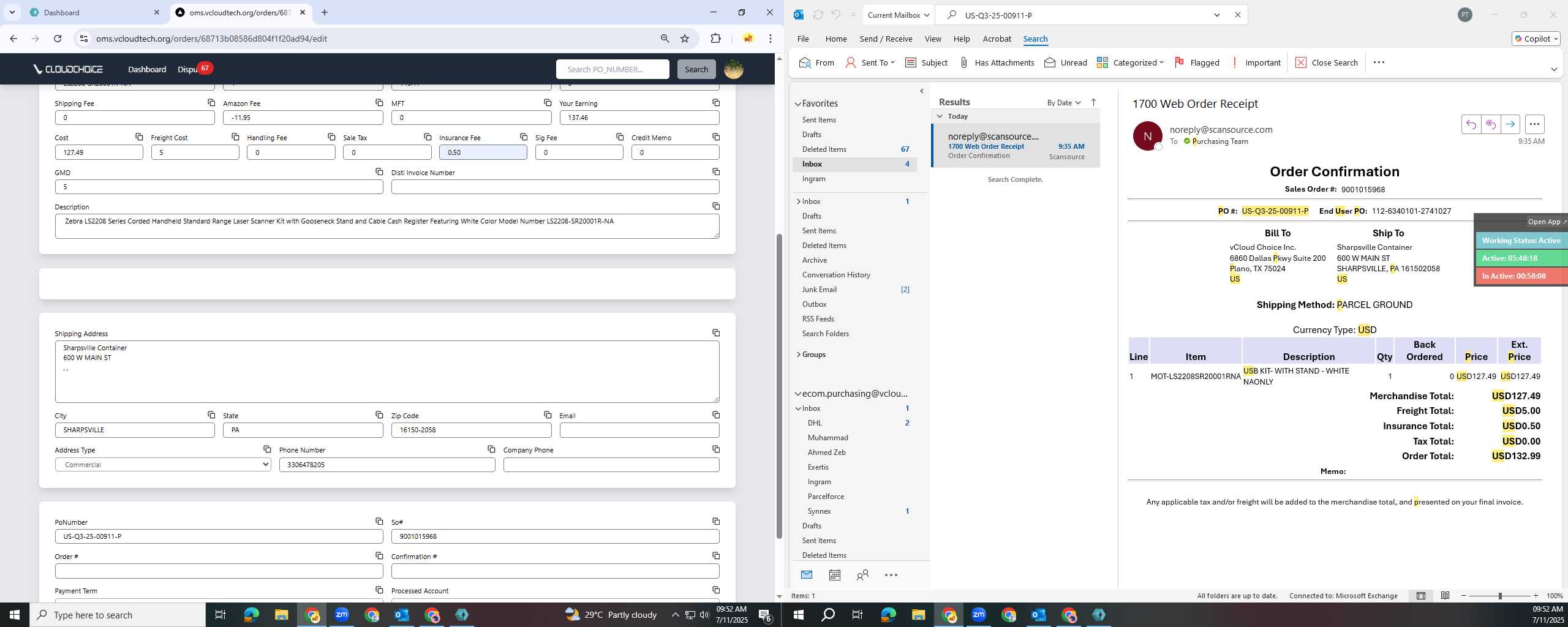Viewport: 1568px width, 627px height.
Task: Open the Home ribbon tab
Action: tap(835, 39)
